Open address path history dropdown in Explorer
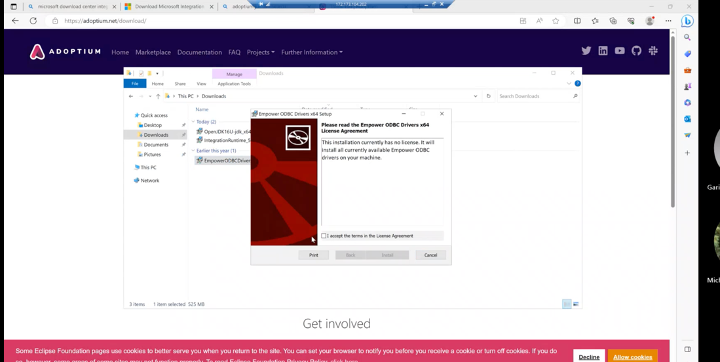The image size is (720, 362). pyautogui.click(x=475, y=96)
